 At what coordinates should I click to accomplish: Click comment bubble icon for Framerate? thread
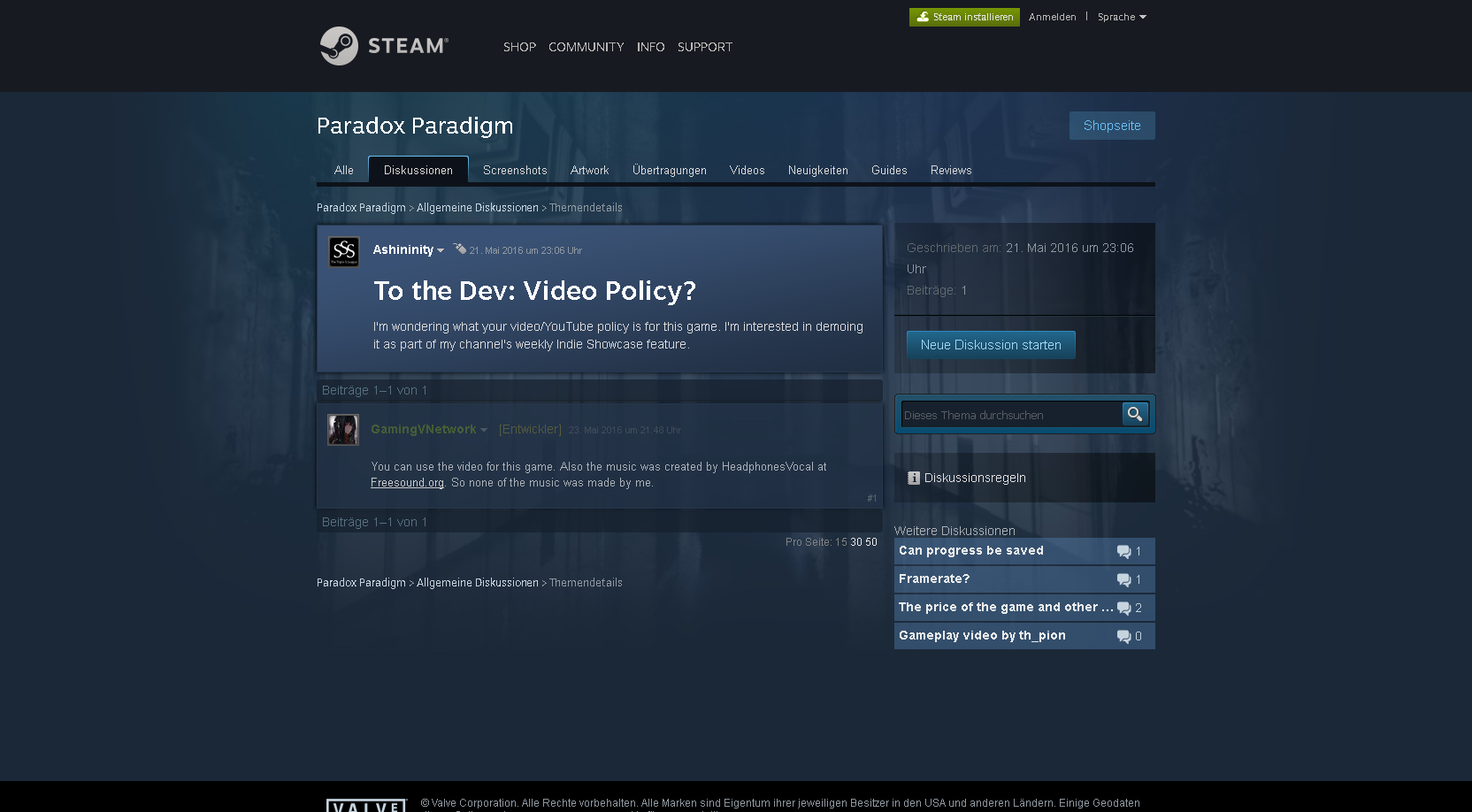[x=1123, y=580]
